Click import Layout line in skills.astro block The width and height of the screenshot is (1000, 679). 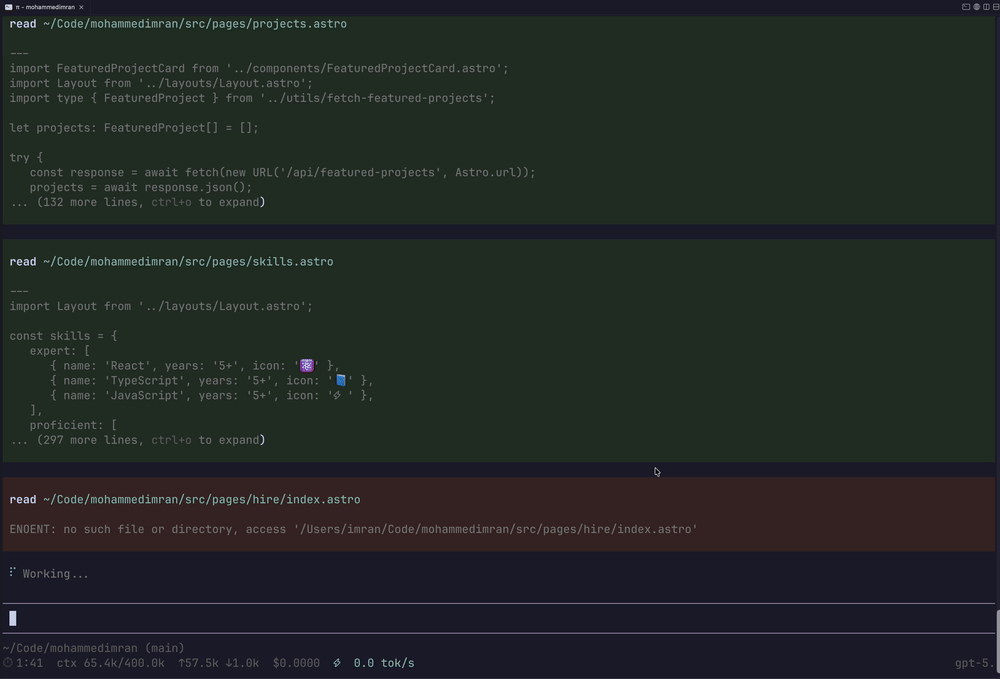tap(161, 306)
